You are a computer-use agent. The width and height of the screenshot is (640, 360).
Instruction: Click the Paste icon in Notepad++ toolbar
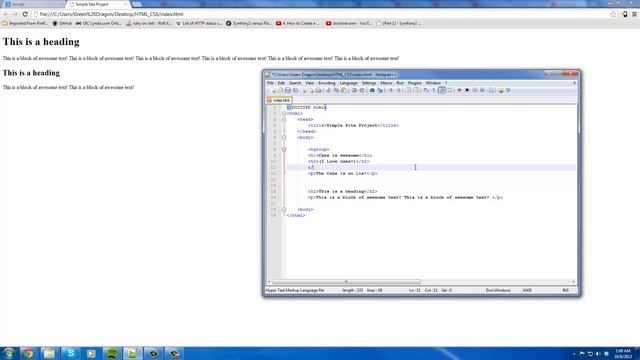[x=344, y=90]
